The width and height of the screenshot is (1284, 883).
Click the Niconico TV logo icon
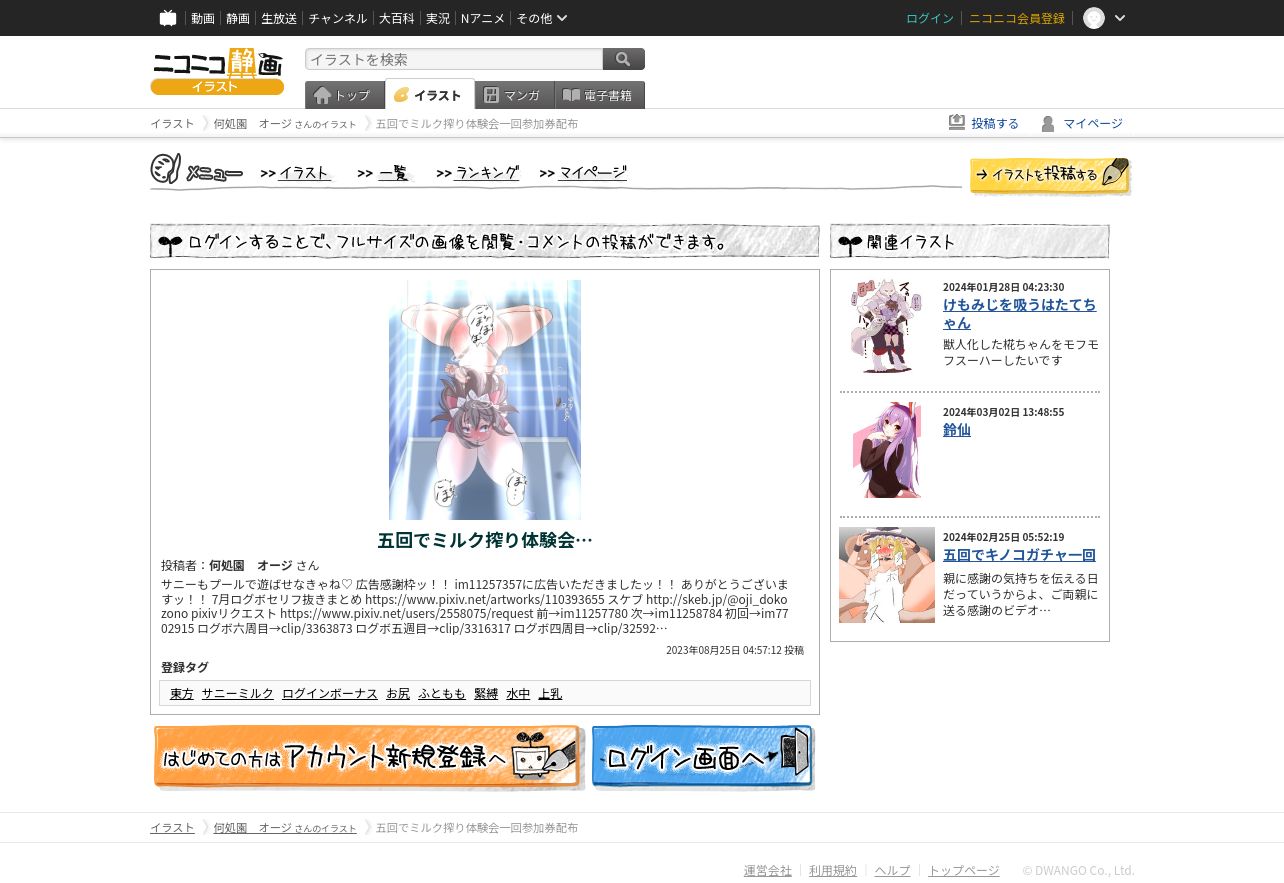pyautogui.click(x=168, y=18)
